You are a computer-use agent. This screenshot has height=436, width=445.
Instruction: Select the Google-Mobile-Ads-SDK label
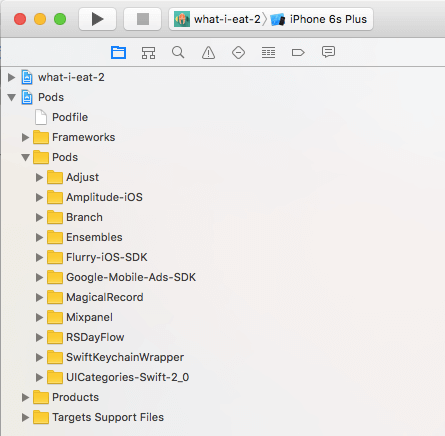131,277
